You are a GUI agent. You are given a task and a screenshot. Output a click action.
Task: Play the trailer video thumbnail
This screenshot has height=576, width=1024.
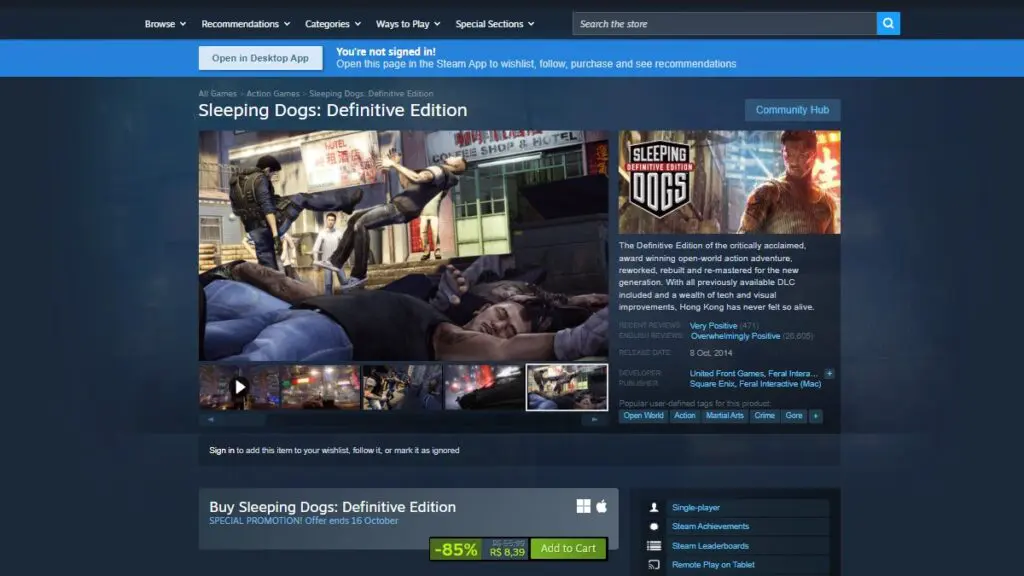(x=239, y=387)
